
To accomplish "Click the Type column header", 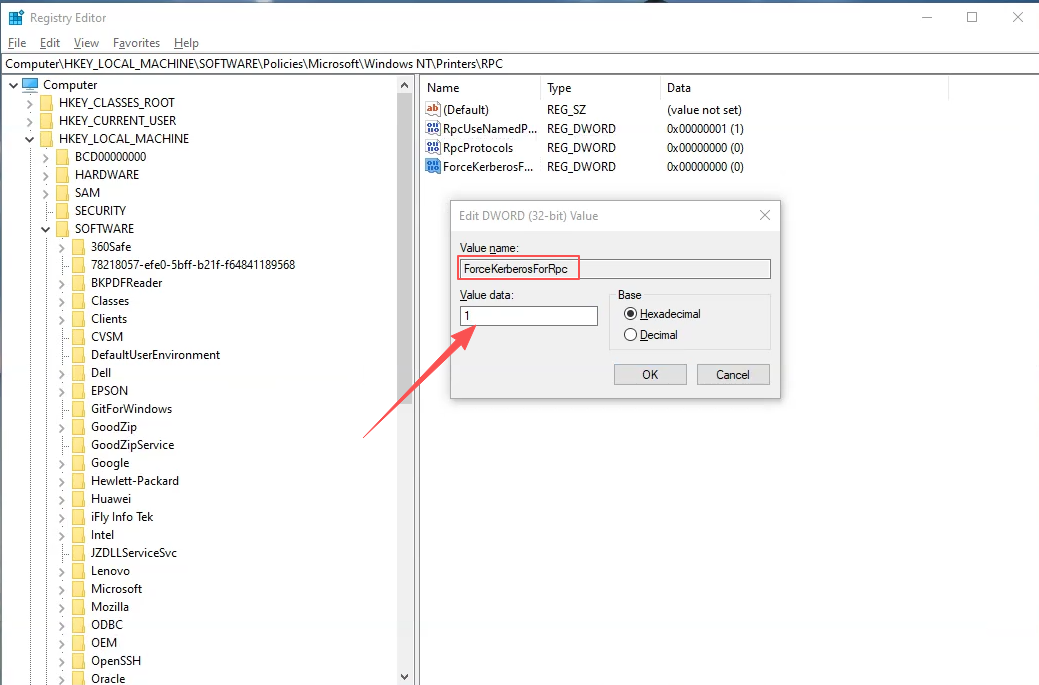I will pos(600,87).
